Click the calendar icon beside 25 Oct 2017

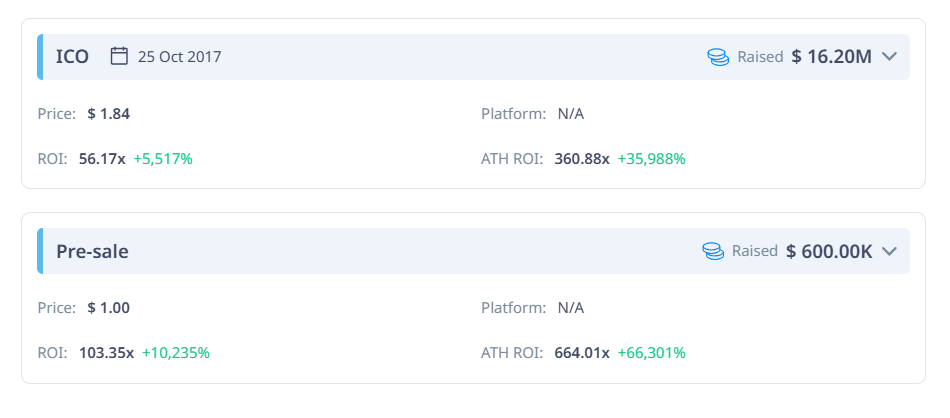[x=119, y=56]
